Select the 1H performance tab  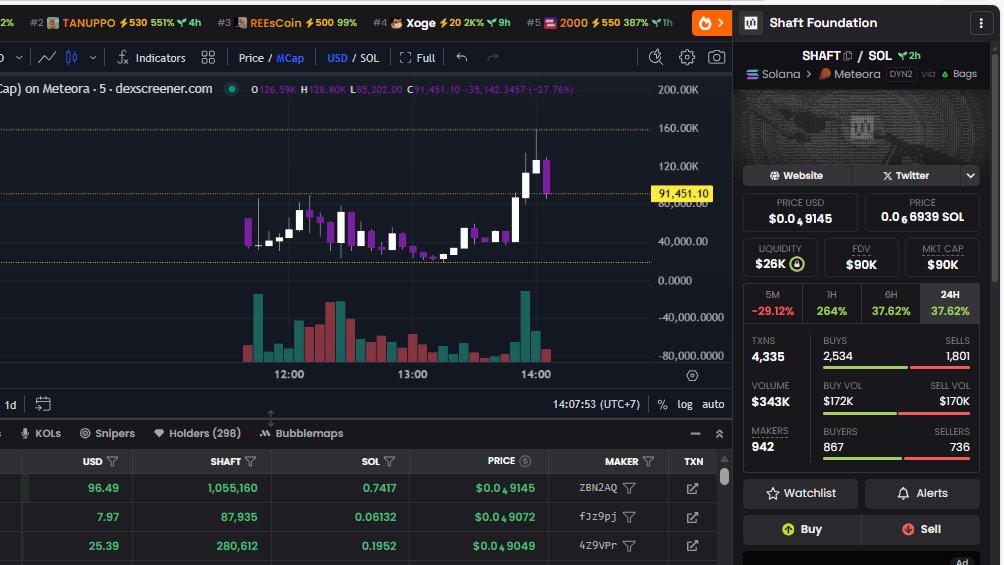831,303
